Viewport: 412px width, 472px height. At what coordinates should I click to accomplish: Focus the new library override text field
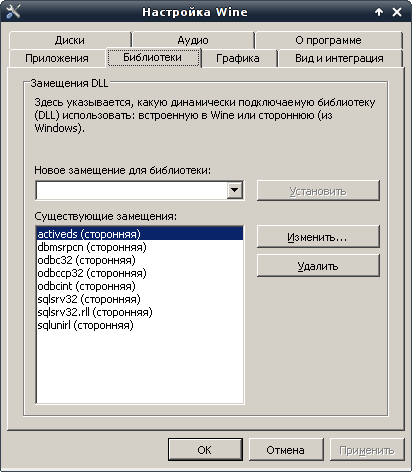(x=131, y=190)
